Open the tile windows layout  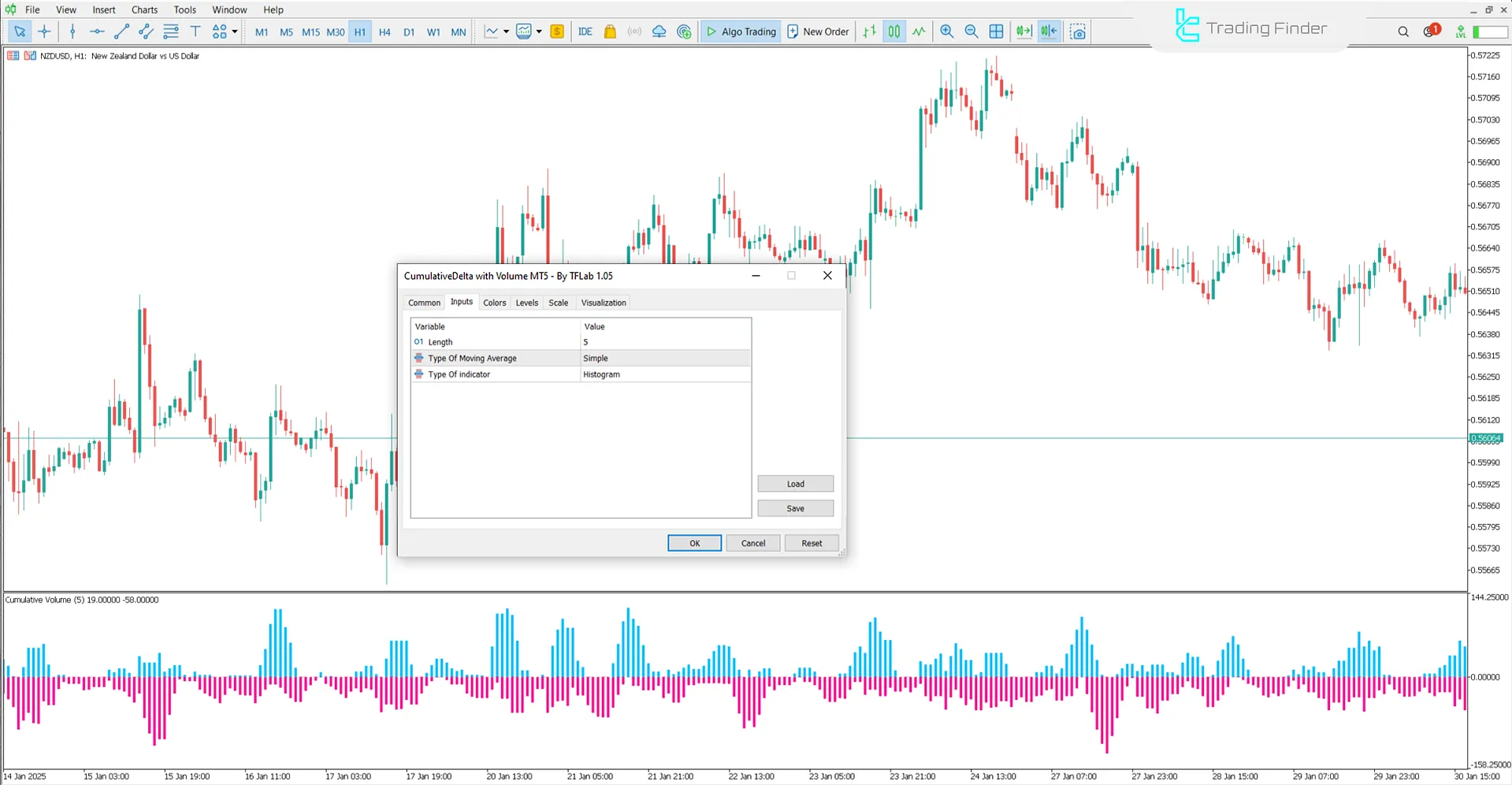coord(996,32)
